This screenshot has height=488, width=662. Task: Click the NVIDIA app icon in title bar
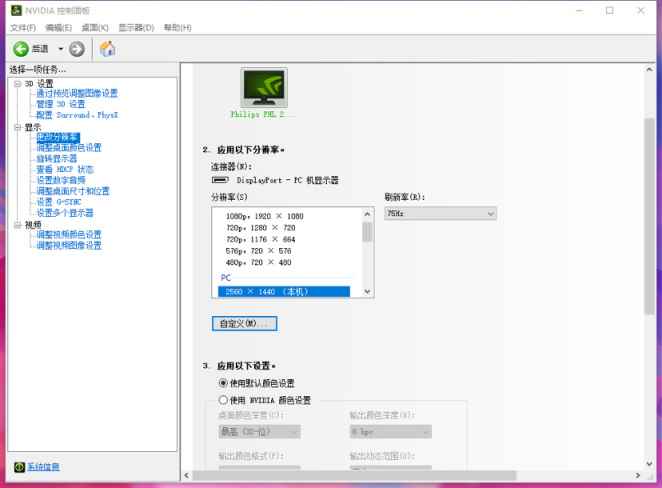[x=16, y=10]
